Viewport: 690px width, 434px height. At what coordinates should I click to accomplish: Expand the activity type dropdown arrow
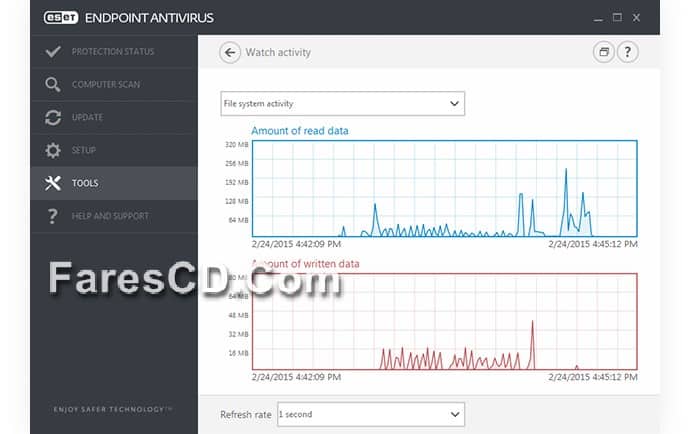click(454, 103)
